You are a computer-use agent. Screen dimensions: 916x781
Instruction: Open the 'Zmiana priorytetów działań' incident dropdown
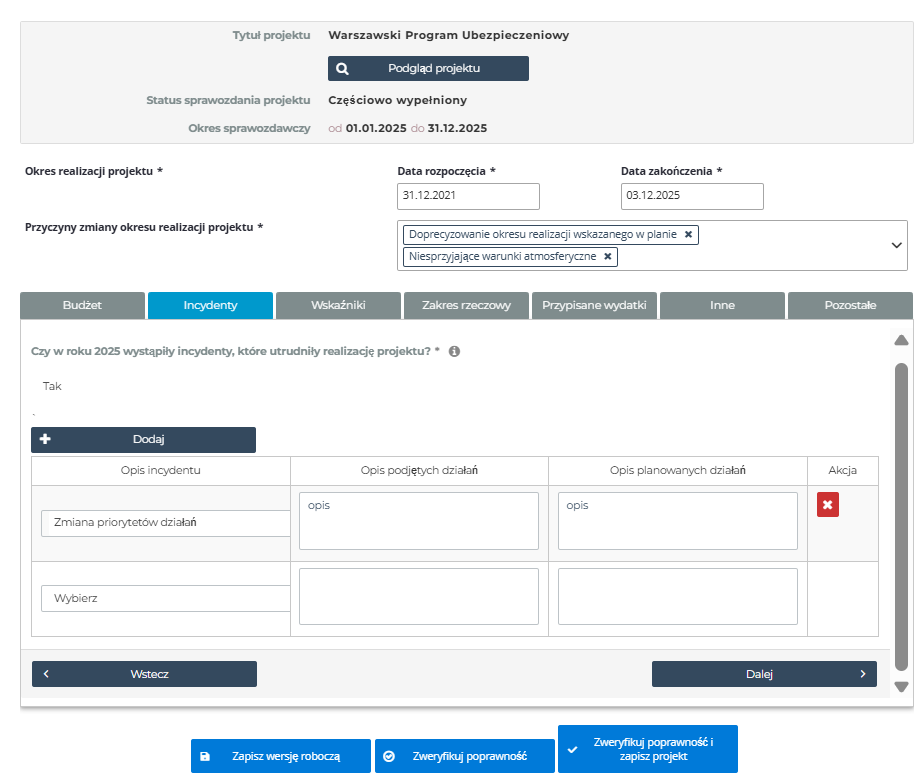click(165, 523)
